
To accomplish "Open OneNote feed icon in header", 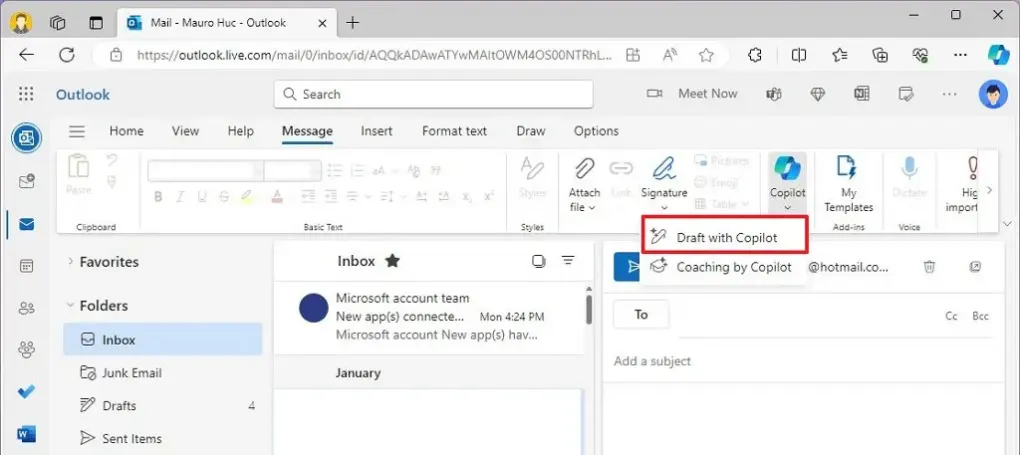I will 862,94.
